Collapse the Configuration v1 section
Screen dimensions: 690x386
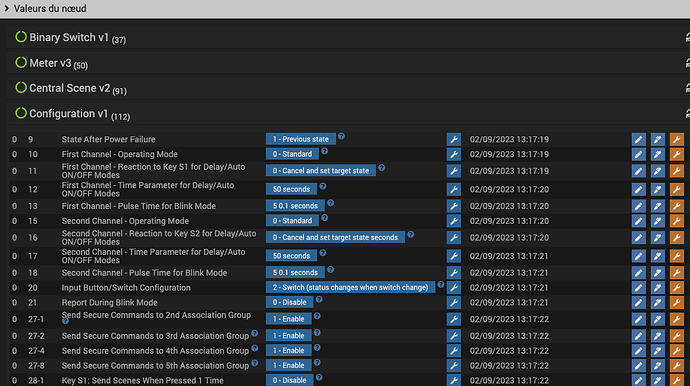[68, 114]
